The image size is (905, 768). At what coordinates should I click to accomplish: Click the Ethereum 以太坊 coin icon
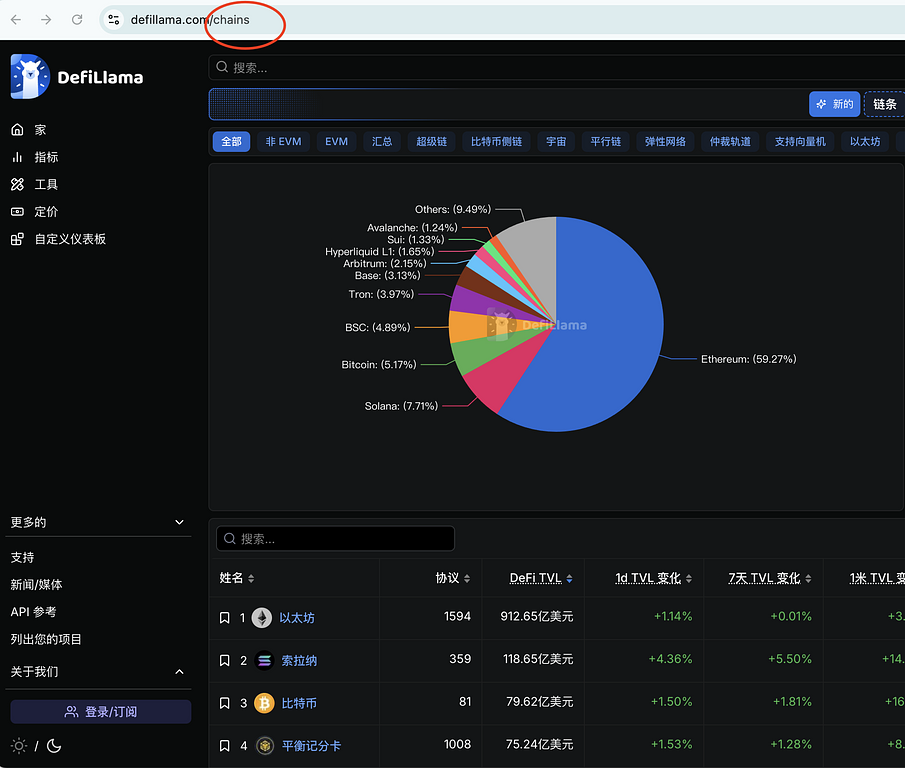[x=262, y=618]
